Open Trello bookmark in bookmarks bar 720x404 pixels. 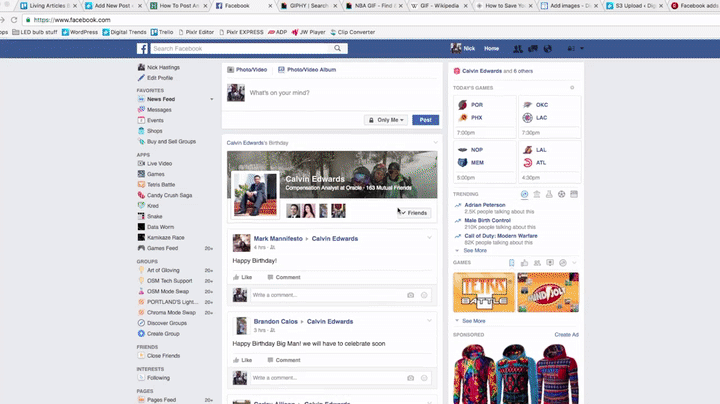tap(162, 32)
